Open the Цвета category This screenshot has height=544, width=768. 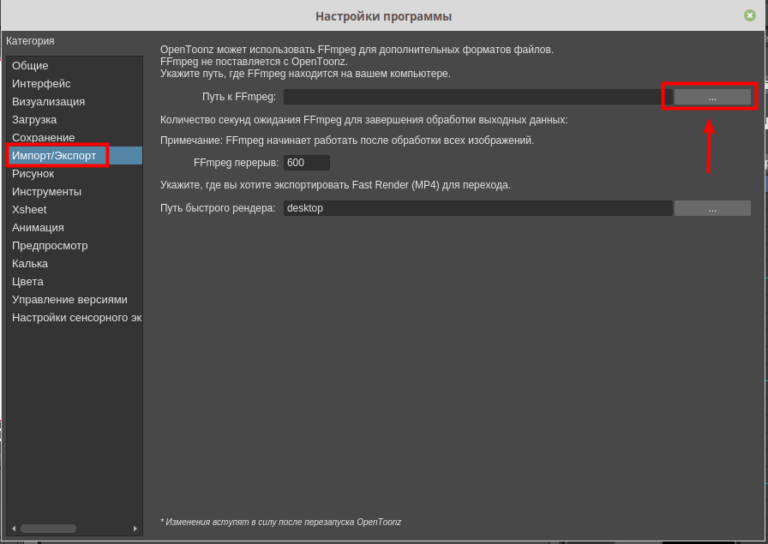point(74,282)
